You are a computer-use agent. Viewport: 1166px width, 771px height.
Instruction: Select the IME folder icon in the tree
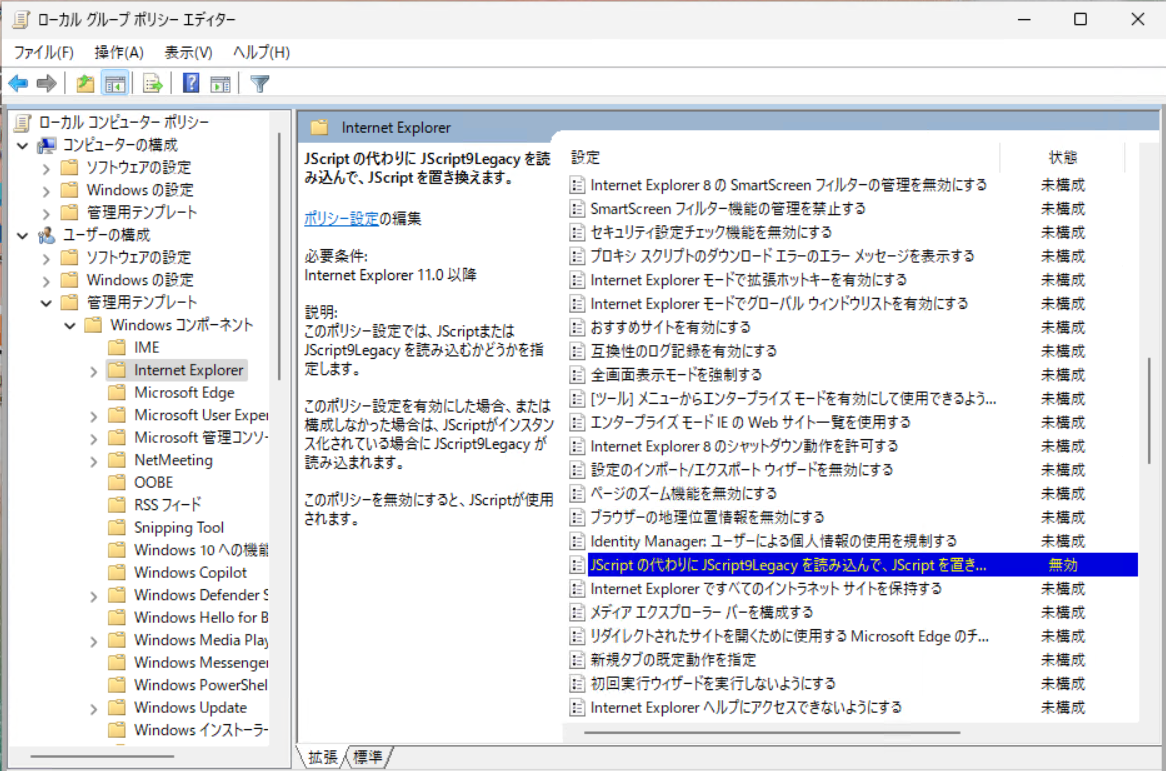pyautogui.click(x=117, y=347)
